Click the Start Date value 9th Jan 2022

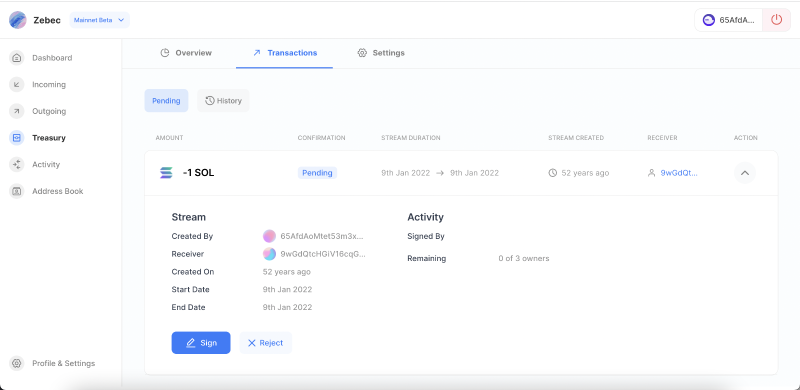click(x=287, y=289)
